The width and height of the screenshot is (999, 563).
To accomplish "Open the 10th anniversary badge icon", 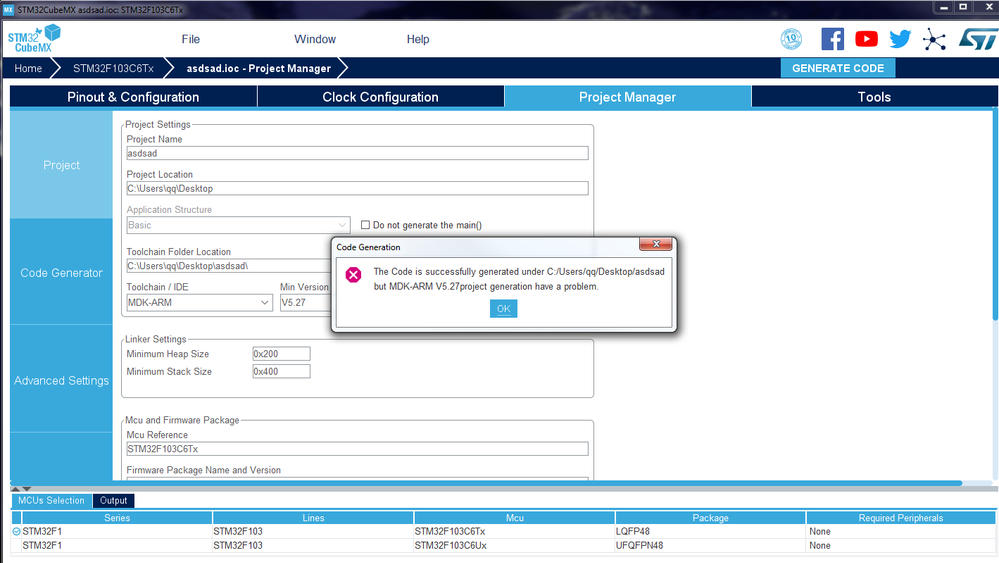I will pyautogui.click(x=791, y=39).
